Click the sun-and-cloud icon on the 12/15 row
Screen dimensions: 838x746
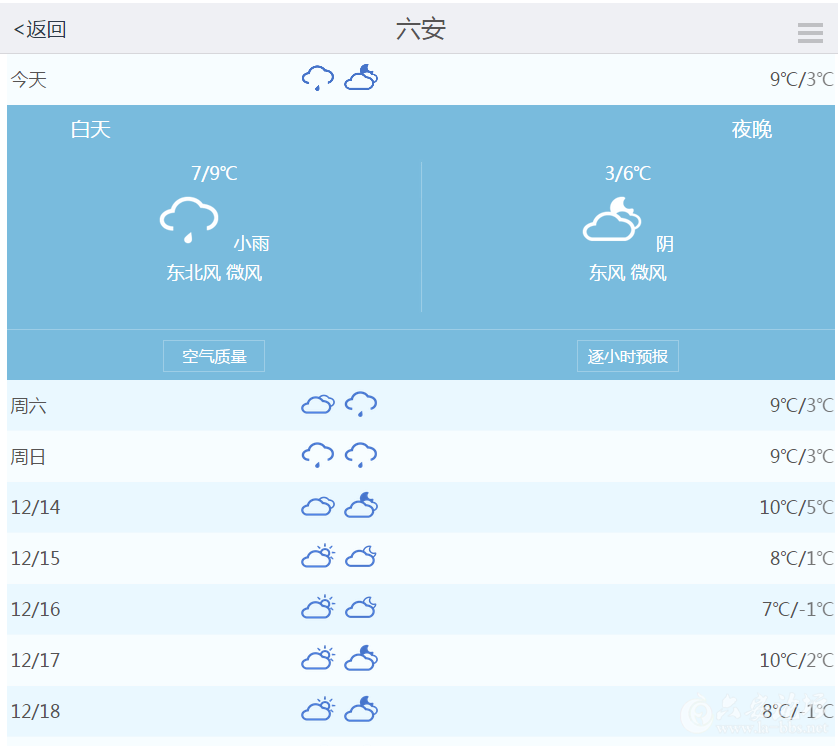318,556
